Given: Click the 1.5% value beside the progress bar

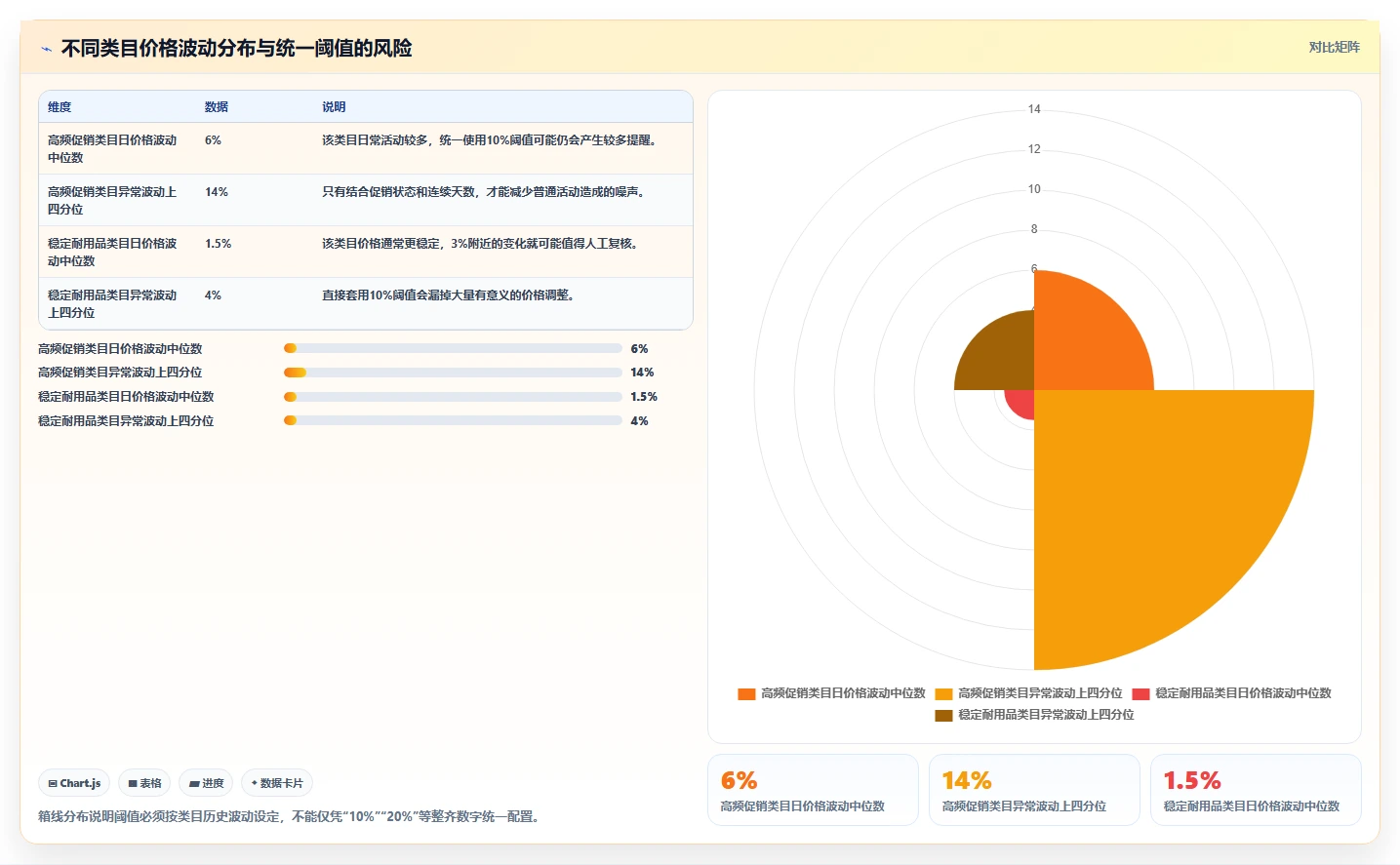Looking at the screenshot, I should [x=644, y=397].
